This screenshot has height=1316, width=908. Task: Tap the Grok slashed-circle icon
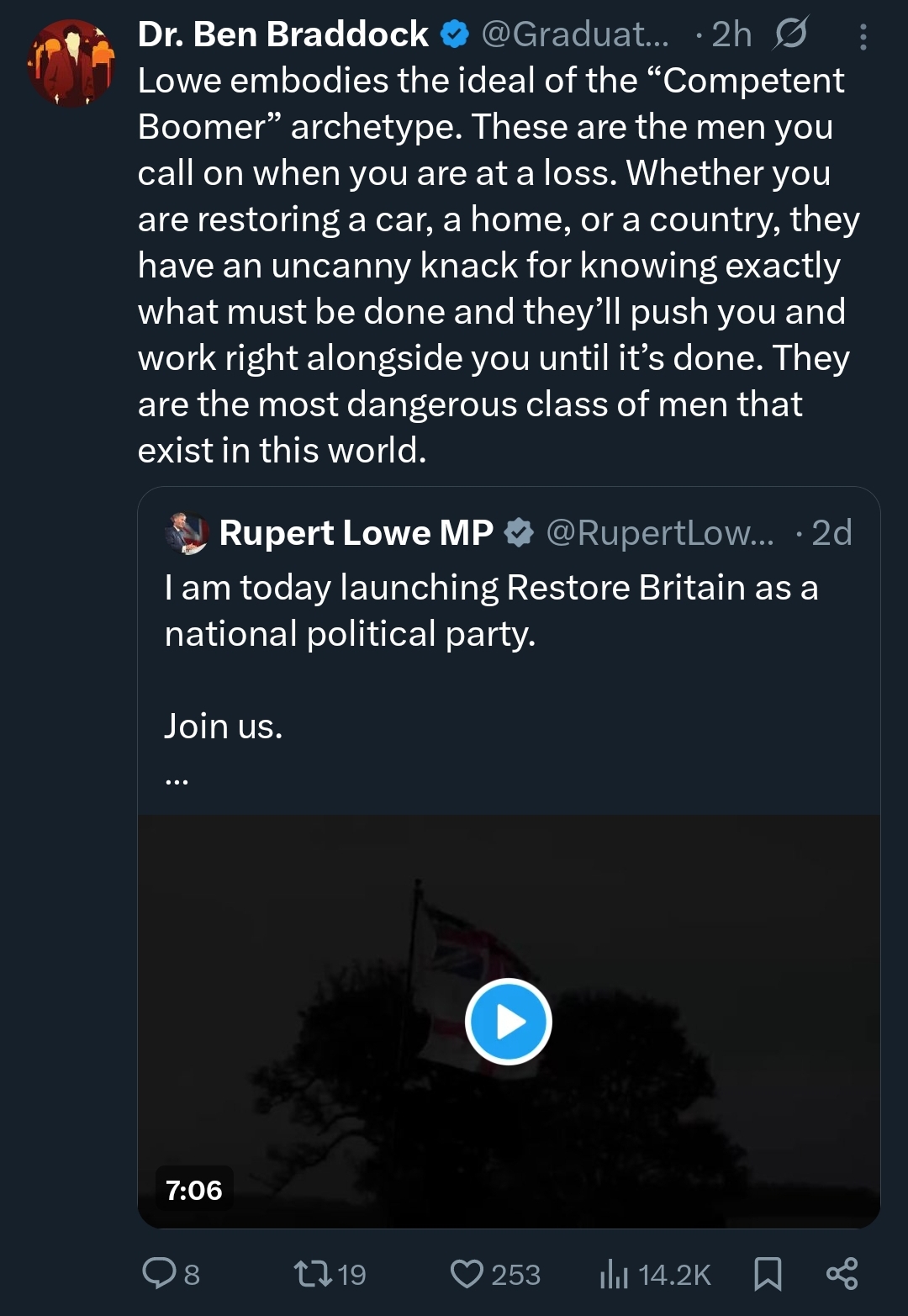790,34
